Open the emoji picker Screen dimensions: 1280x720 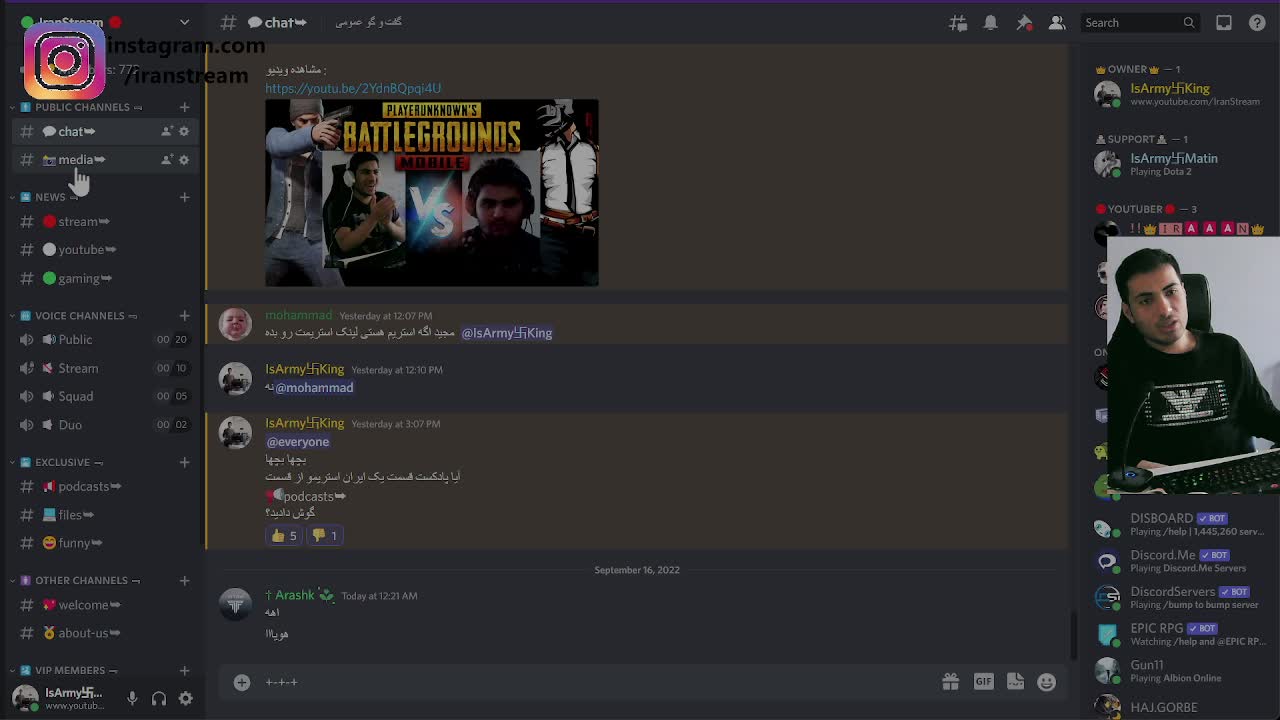[x=1047, y=682]
